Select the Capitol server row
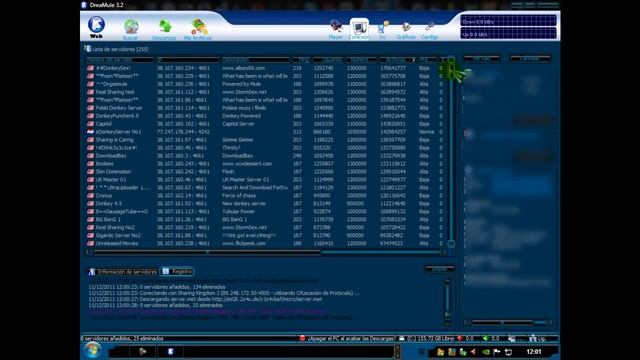 [265, 124]
